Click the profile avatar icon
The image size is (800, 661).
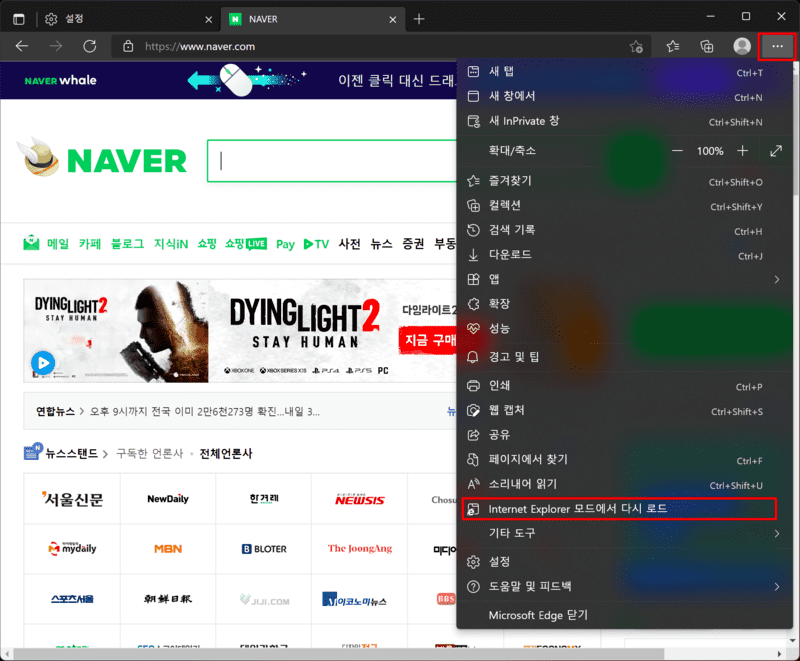(741, 46)
